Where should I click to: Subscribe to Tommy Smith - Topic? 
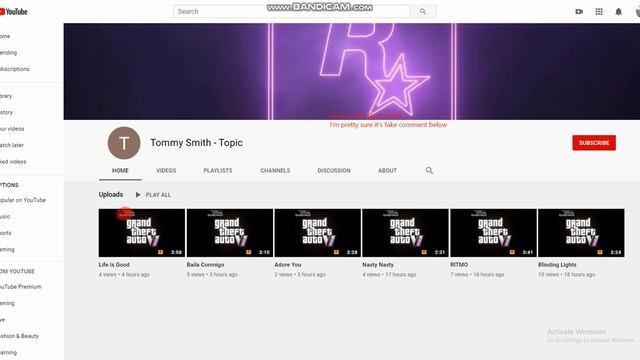point(594,143)
